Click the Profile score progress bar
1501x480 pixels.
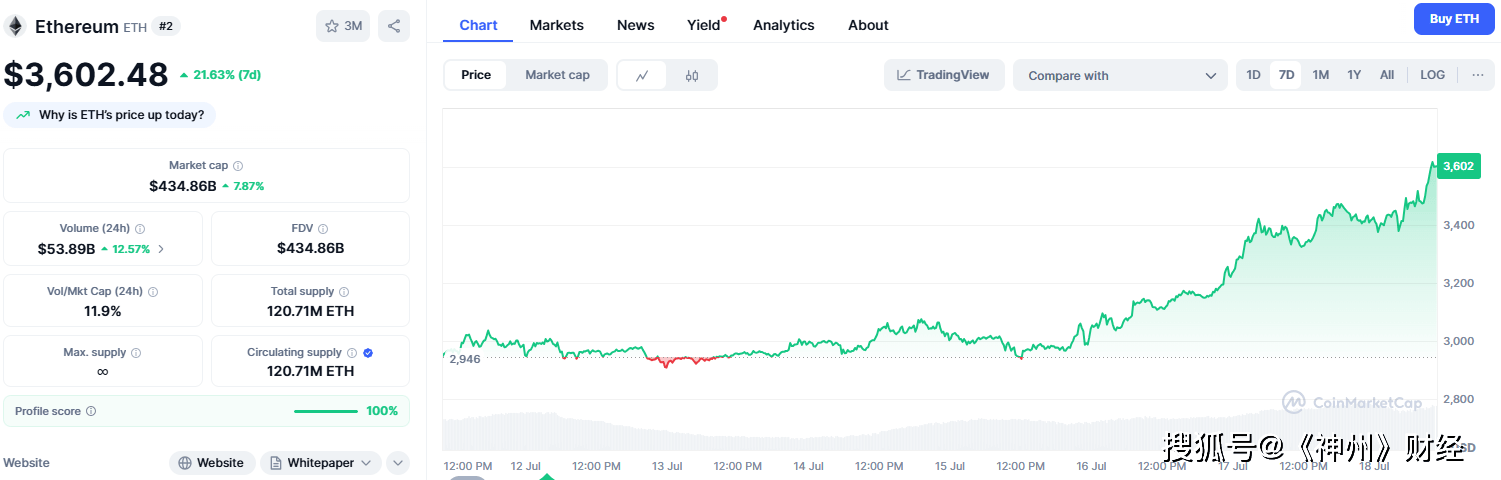coord(325,411)
